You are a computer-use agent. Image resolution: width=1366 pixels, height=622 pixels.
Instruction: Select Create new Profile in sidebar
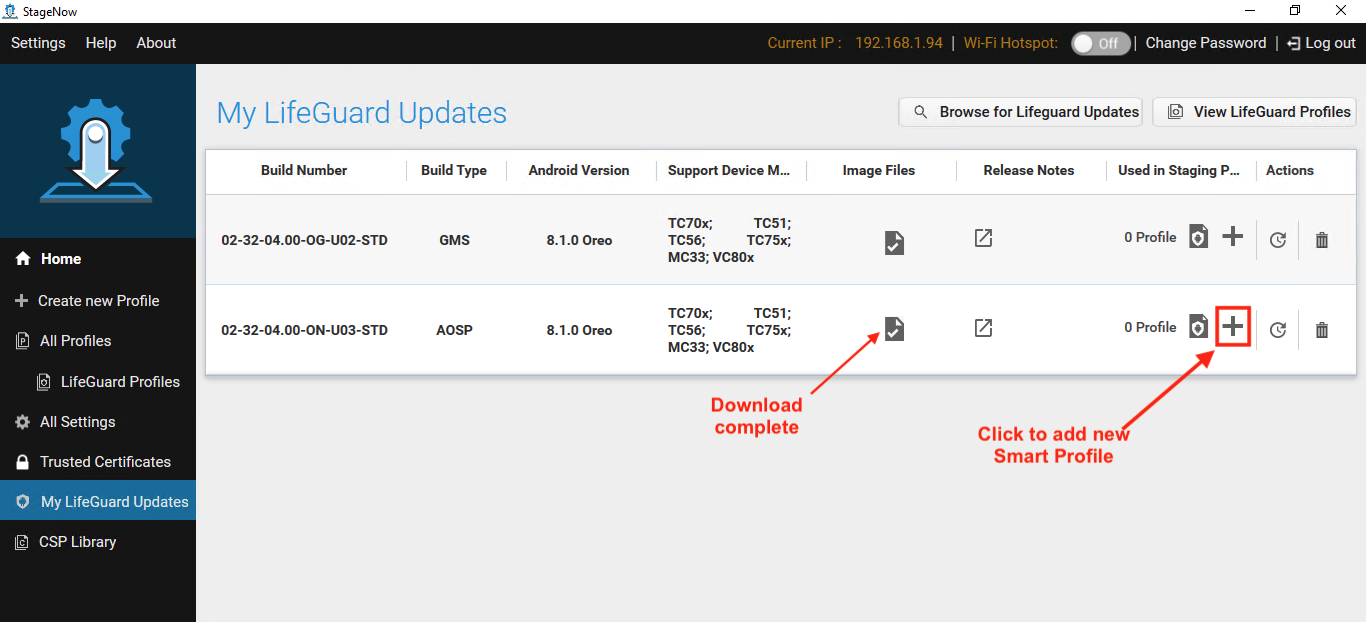tap(98, 301)
